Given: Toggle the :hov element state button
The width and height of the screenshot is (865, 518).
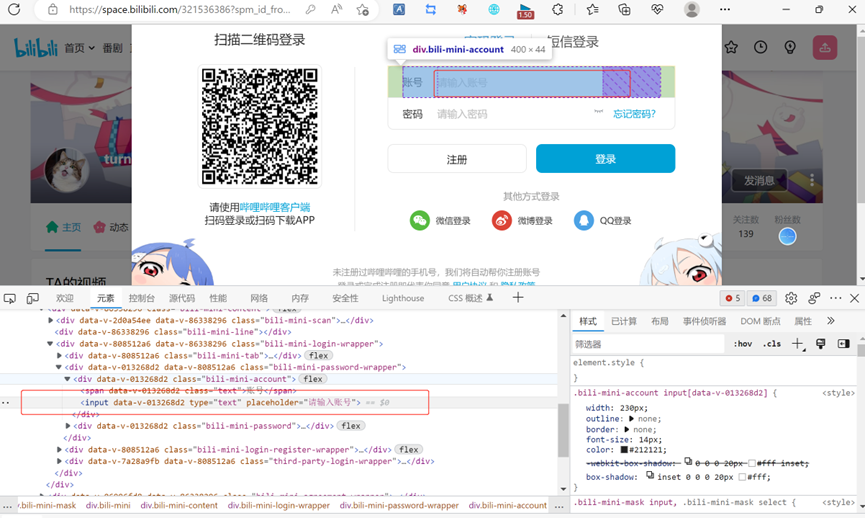Looking at the screenshot, I should [x=743, y=344].
